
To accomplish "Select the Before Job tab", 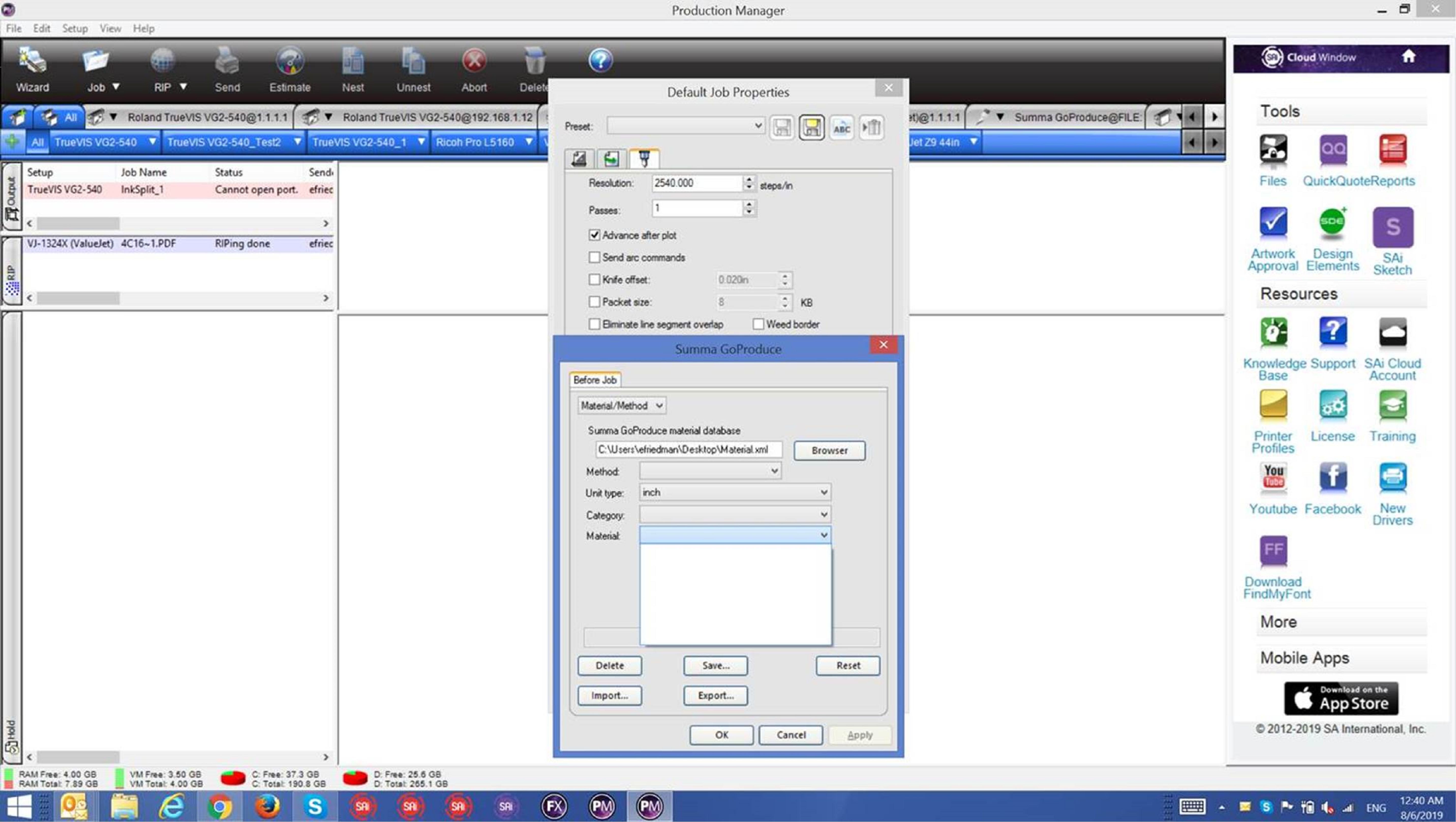I will (x=595, y=380).
